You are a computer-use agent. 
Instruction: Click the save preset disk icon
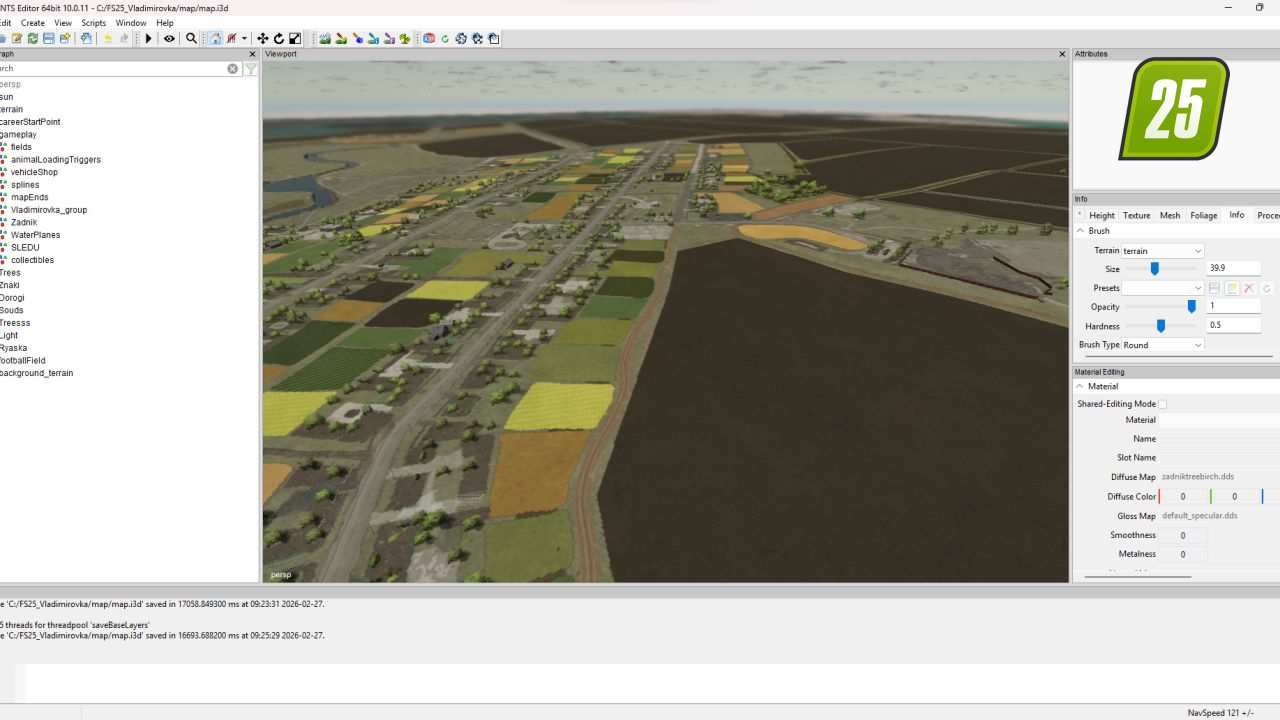click(x=1215, y=288)
